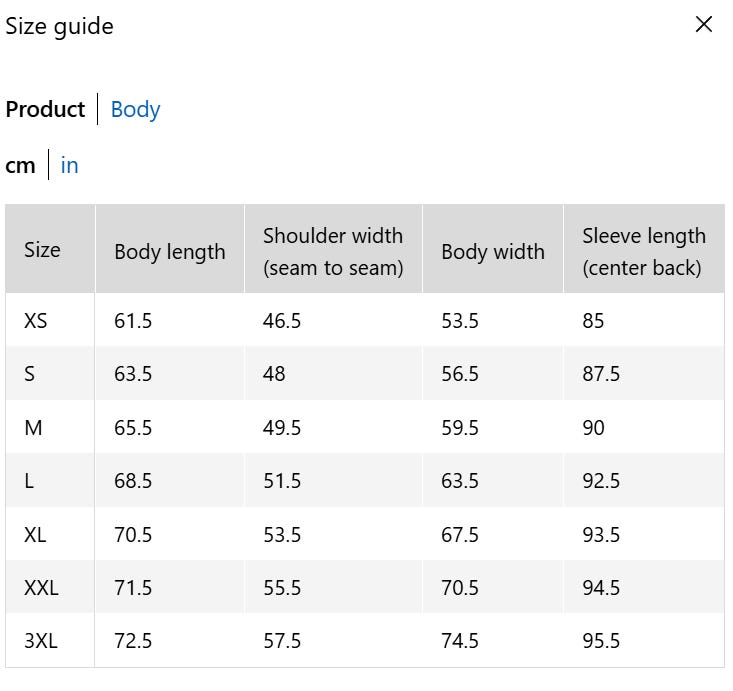Viewport: 733px width, 691px height.
Task: Select the XS size row label
Action: tap(35, 321)
